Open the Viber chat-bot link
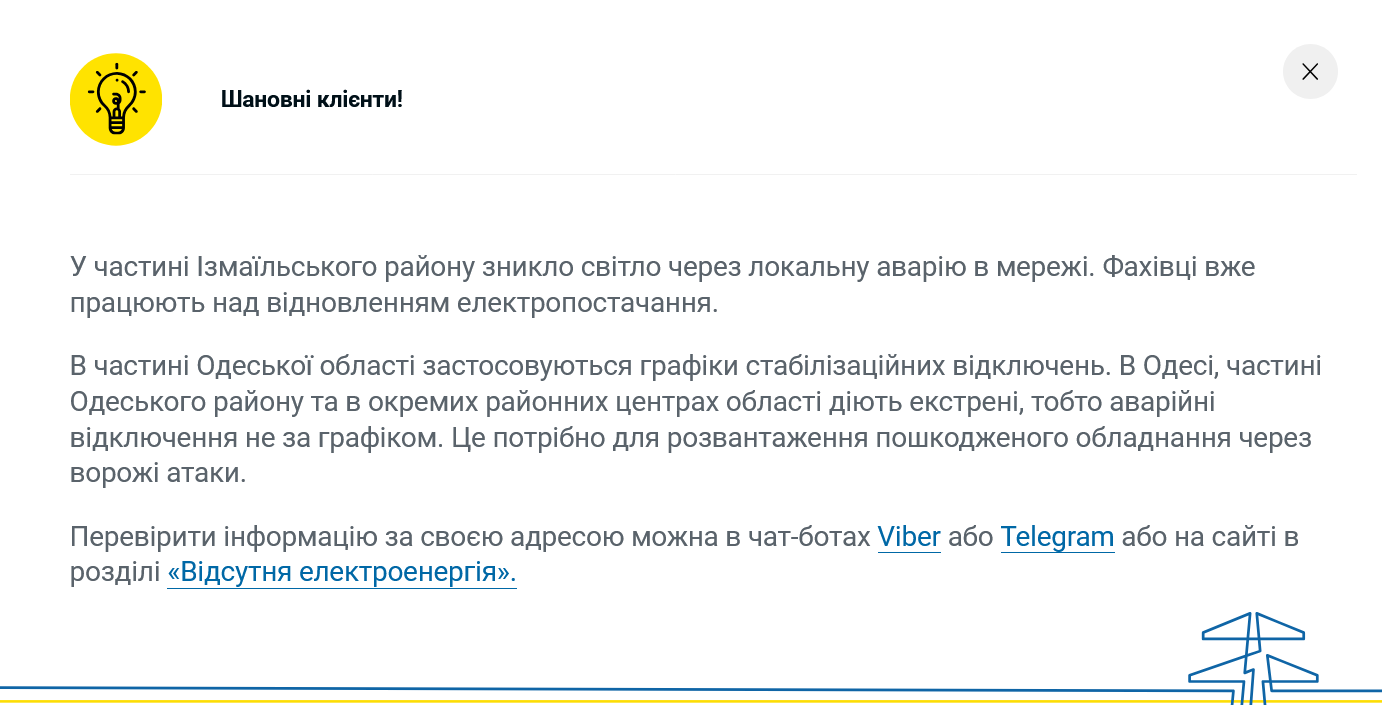This screenshot has height=705, width=1382. pyautogui.click(x=908, y=537)
